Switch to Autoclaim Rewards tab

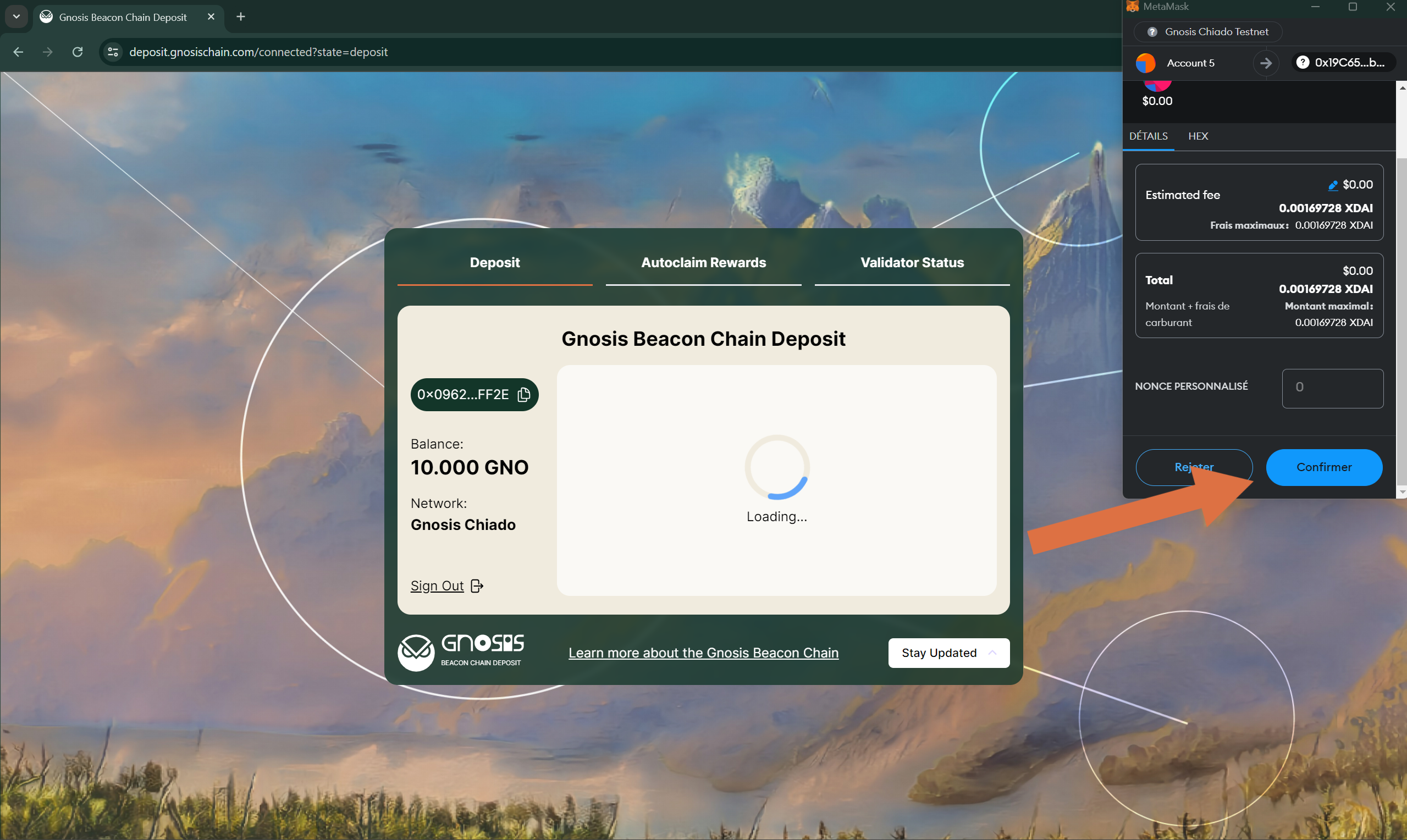pyautogui.click(x=703, y=263)
